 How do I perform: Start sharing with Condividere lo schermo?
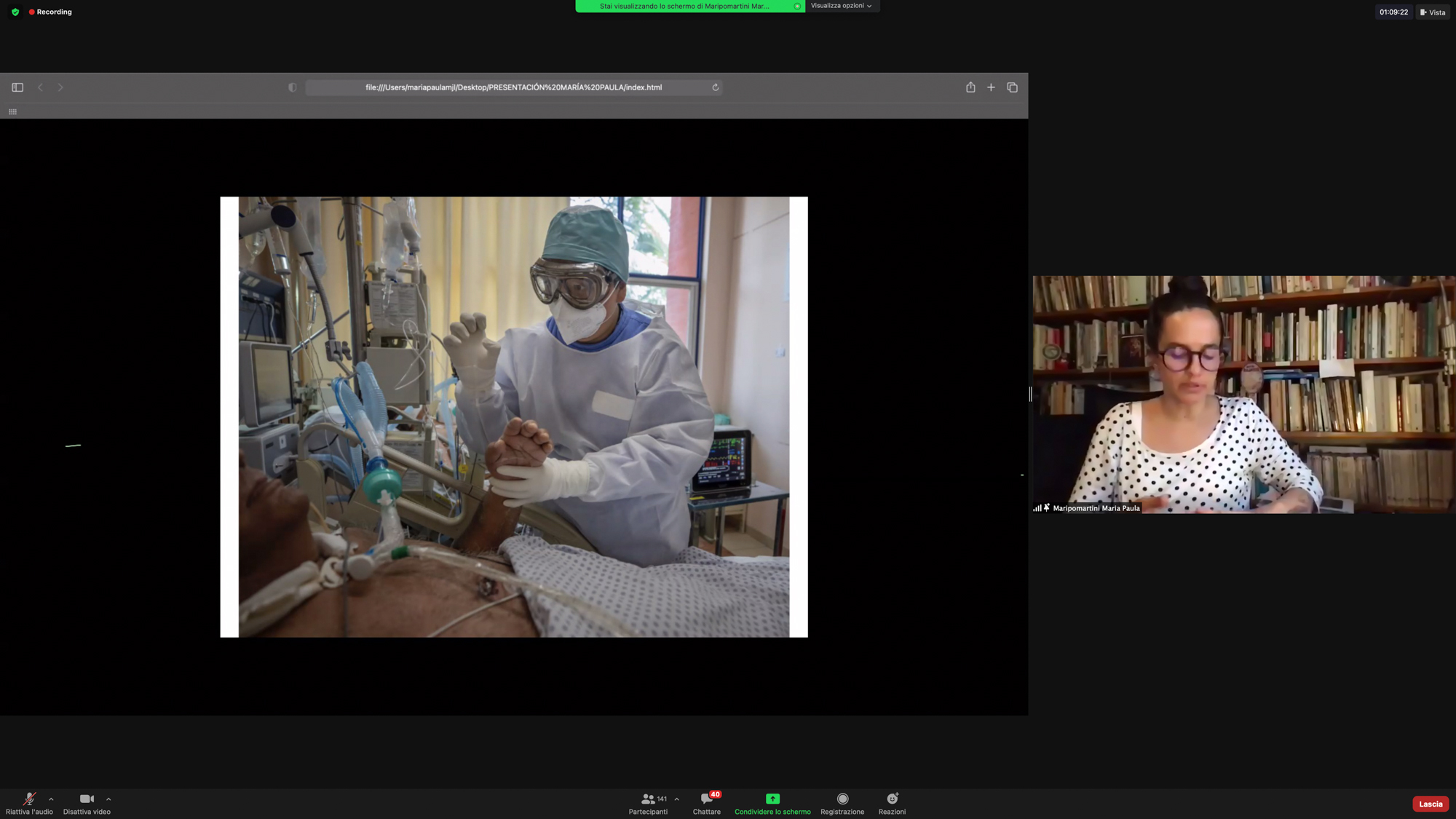[x=772, y=803]
